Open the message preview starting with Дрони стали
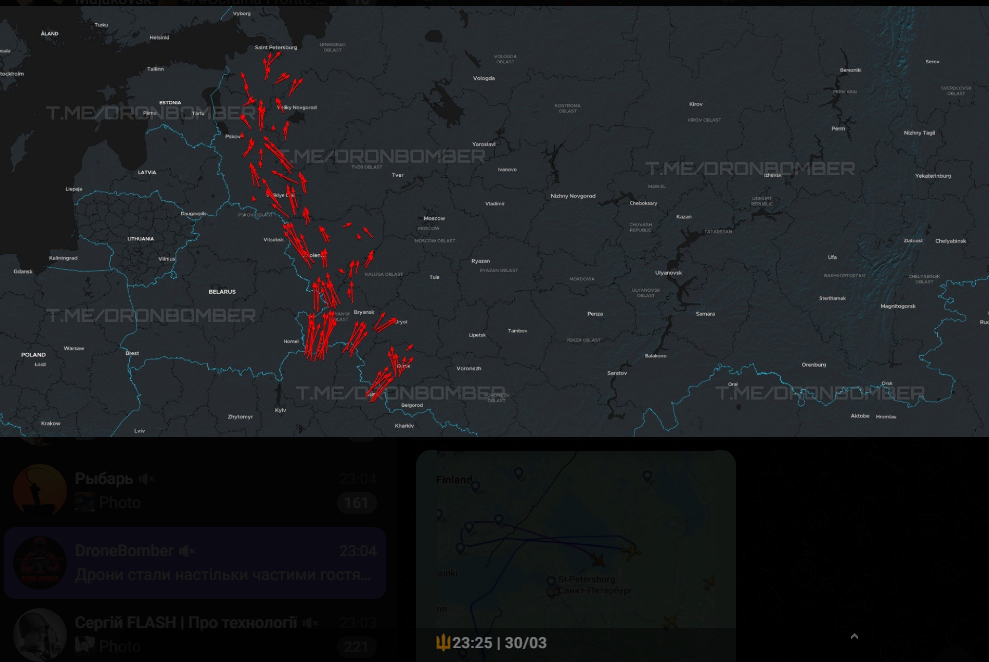Screen dimensions: 989x662 pos(223,575)
